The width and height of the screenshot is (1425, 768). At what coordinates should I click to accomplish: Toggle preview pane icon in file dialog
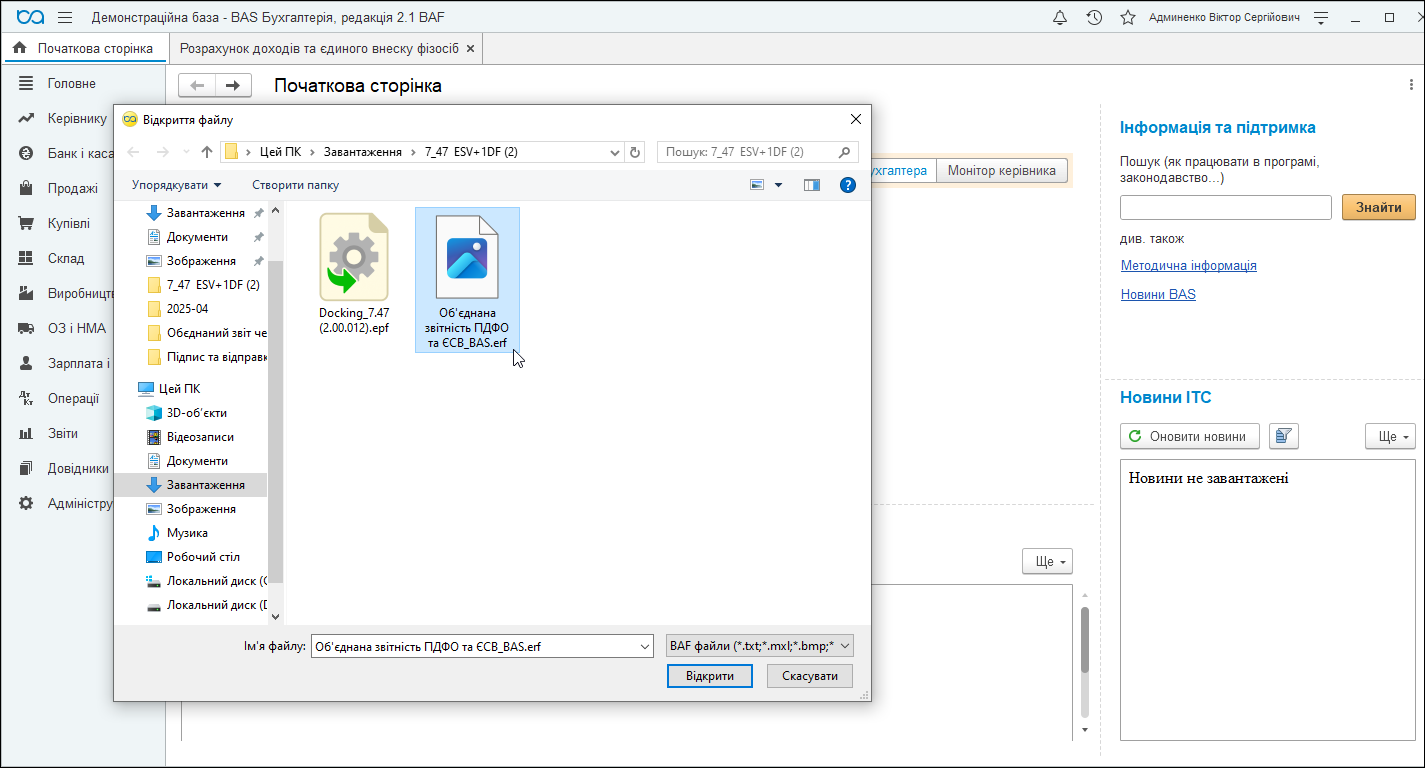pos(812,185)
